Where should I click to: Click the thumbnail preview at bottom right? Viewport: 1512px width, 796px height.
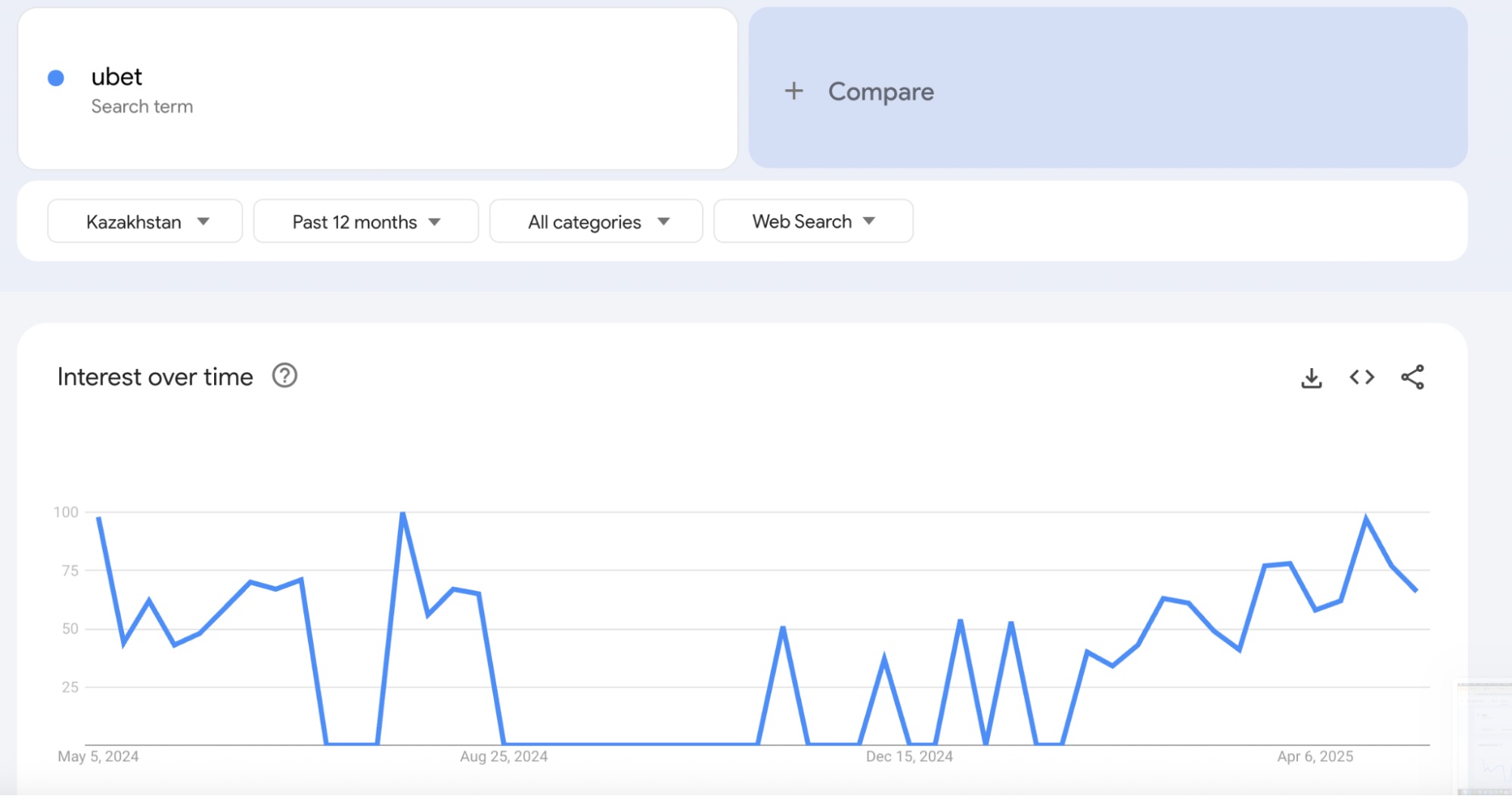pos(1484,737)
